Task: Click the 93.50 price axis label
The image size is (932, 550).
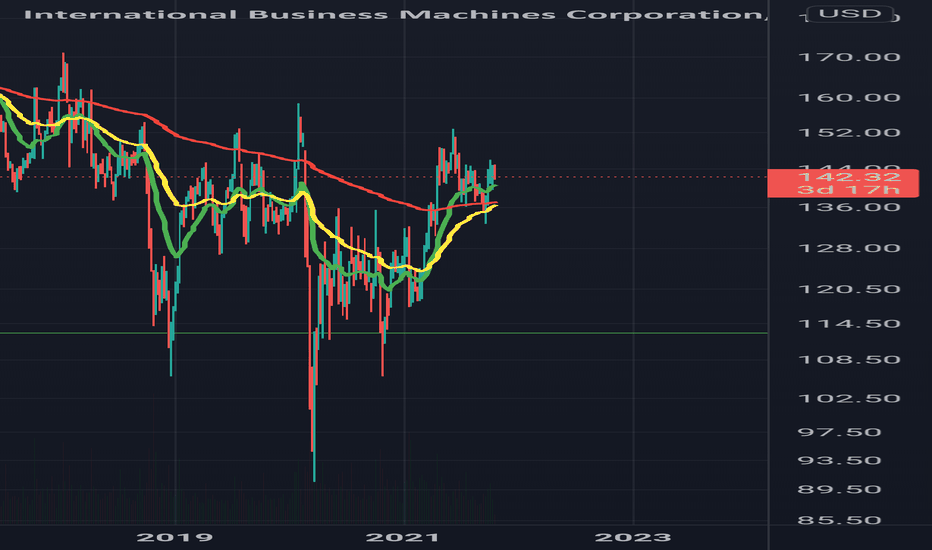Action: pyautogui.click(x=839, y=460)
